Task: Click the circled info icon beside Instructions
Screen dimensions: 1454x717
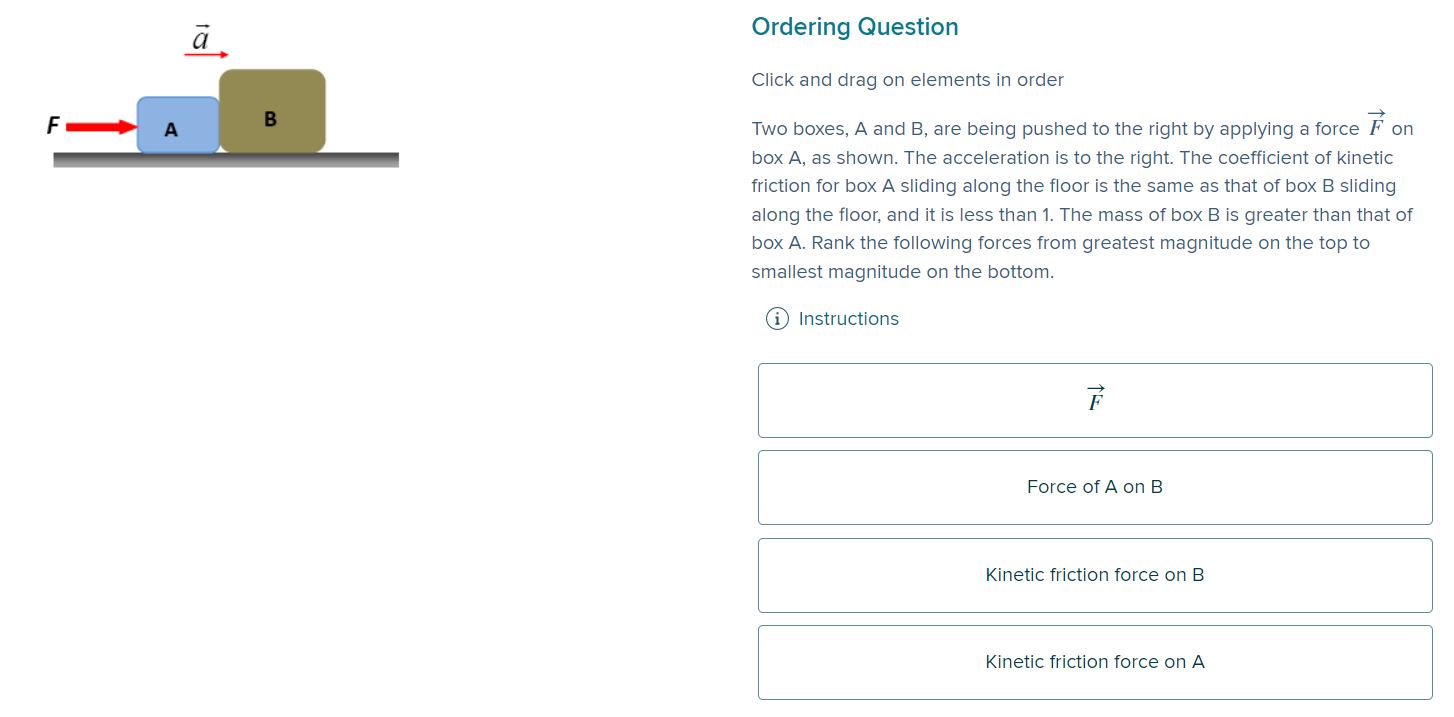Action: coord(777,318)
